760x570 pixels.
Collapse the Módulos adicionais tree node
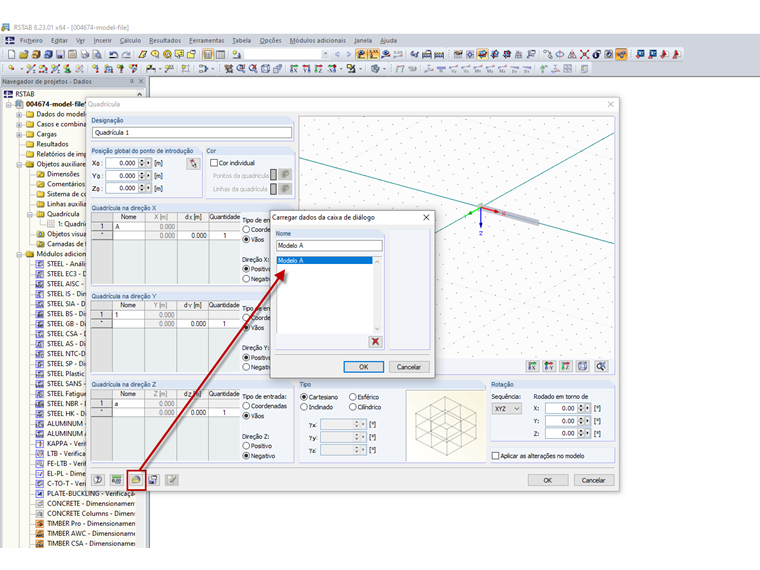coord(19,254)
